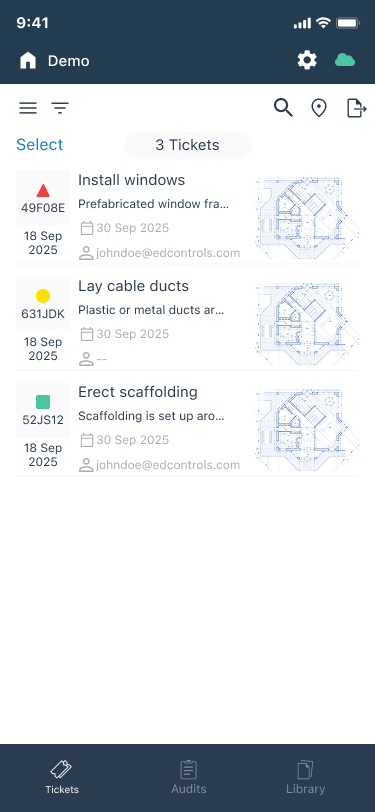Open floor plan thumbnail for Lay cable ducts
Screen dimensions: 375x812
click(x=307, y=324)
